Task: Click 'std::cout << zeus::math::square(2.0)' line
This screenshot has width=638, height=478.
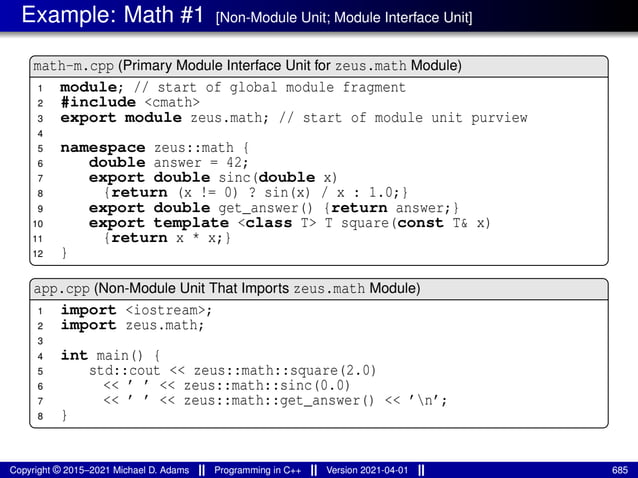Action: click(x=232, y=371)
